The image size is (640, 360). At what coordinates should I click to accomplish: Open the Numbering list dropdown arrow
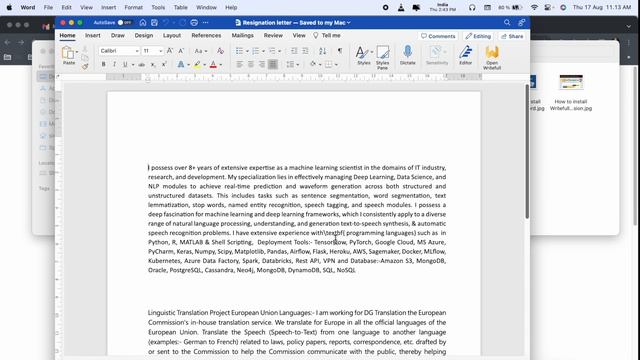263,51
